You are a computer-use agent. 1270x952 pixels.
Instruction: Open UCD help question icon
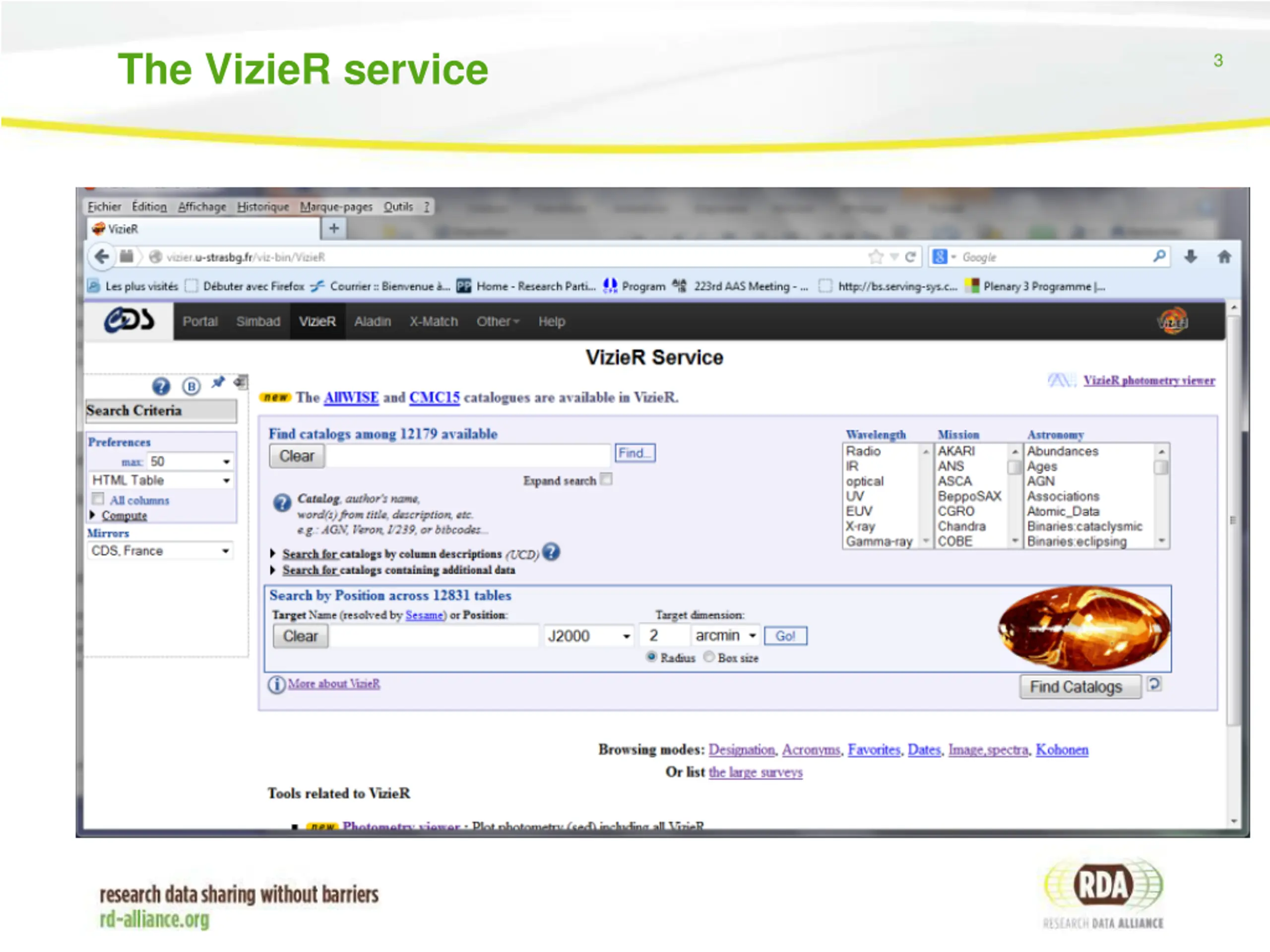click(551, 552)
